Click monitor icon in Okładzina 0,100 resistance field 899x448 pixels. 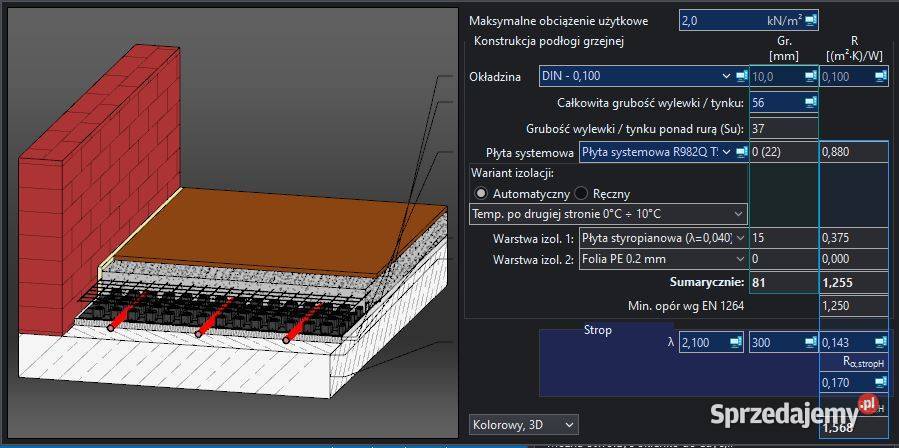coord(881,76)
